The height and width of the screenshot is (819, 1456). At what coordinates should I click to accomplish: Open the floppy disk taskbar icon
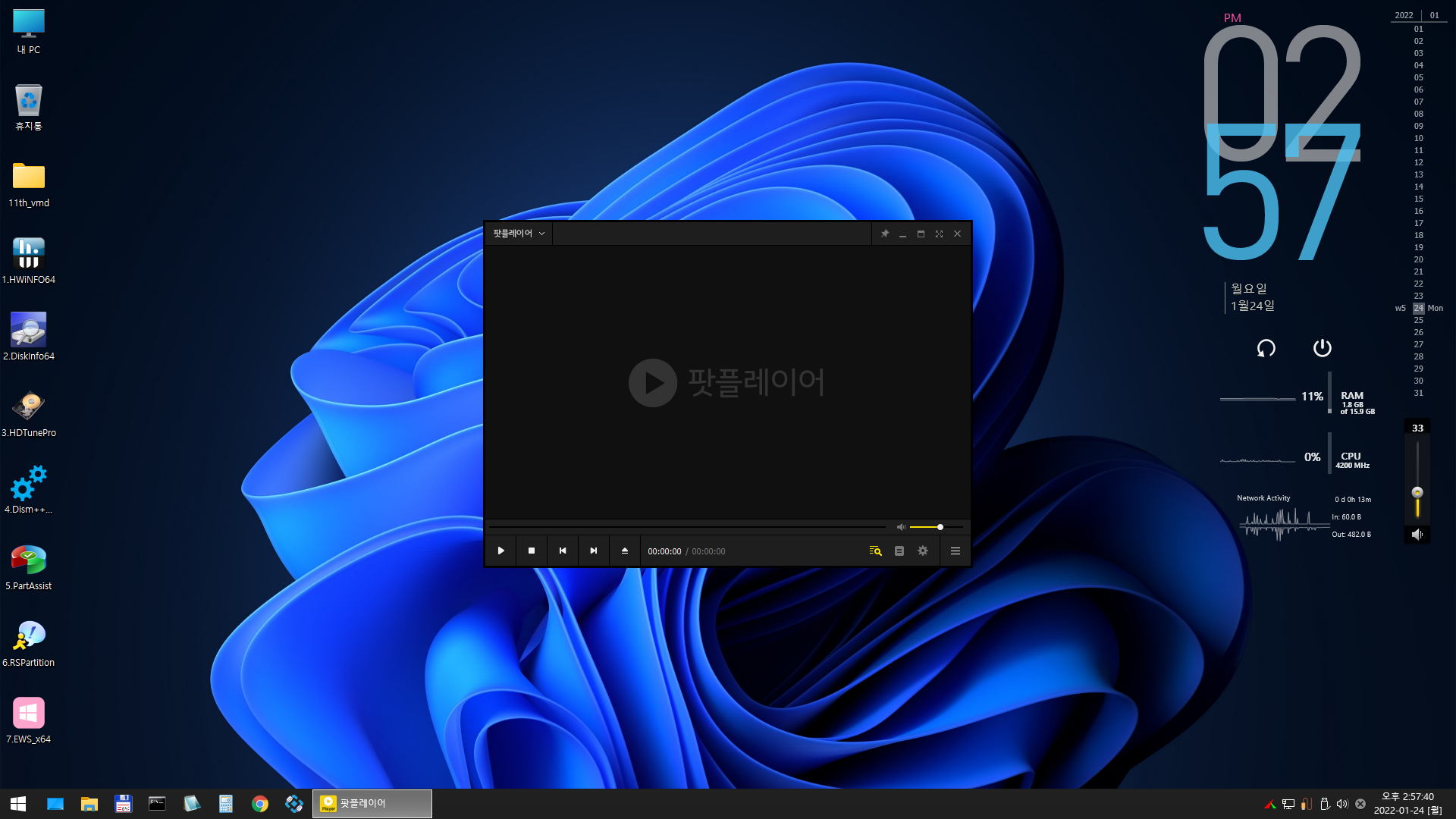pos(124,804)
